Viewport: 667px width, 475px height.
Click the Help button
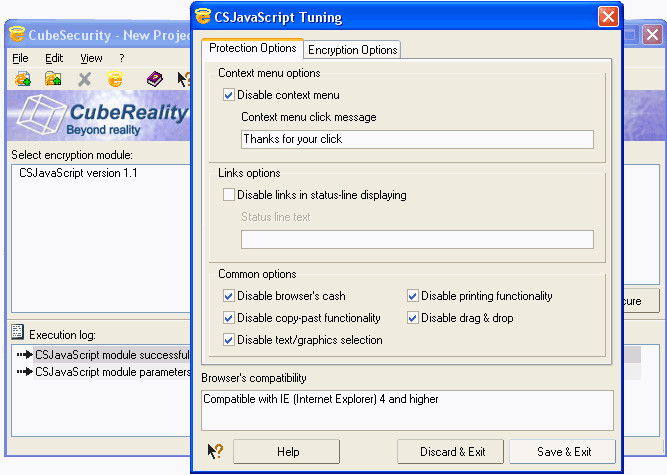pyautogui.click(x=286, y=452)
